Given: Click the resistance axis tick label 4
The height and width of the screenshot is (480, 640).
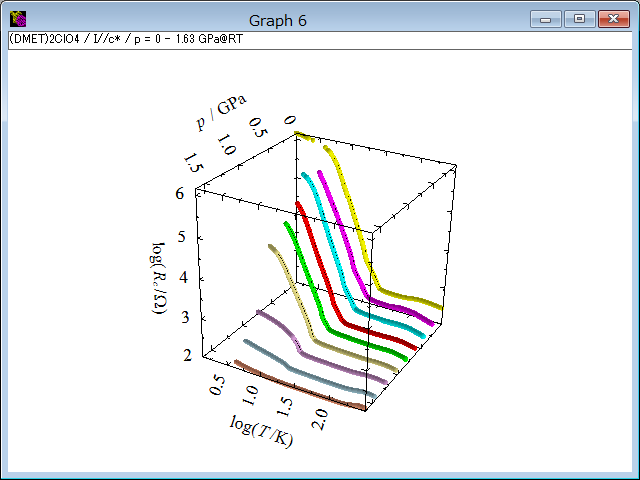Looking at the screenshot, I should click(x=184, y=277).
